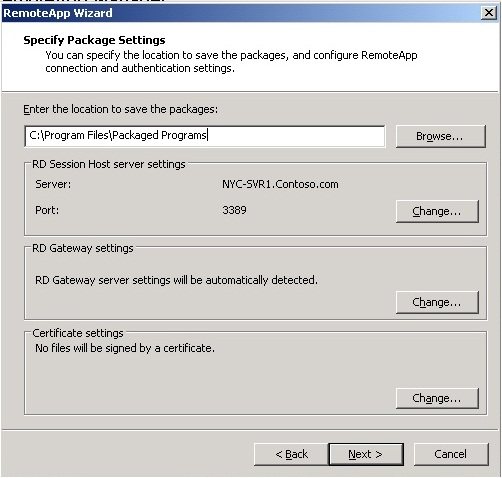
Task: Proceed with the Next > button
Action: pyautogui.click(x=366, y=454)
